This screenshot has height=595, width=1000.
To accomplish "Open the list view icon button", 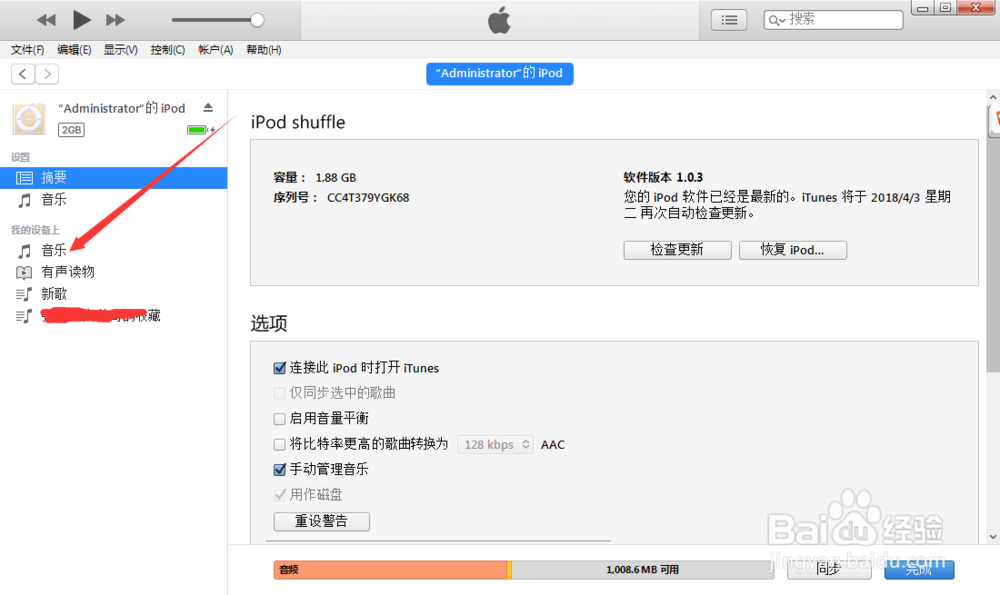I will [x=729, y=20].
